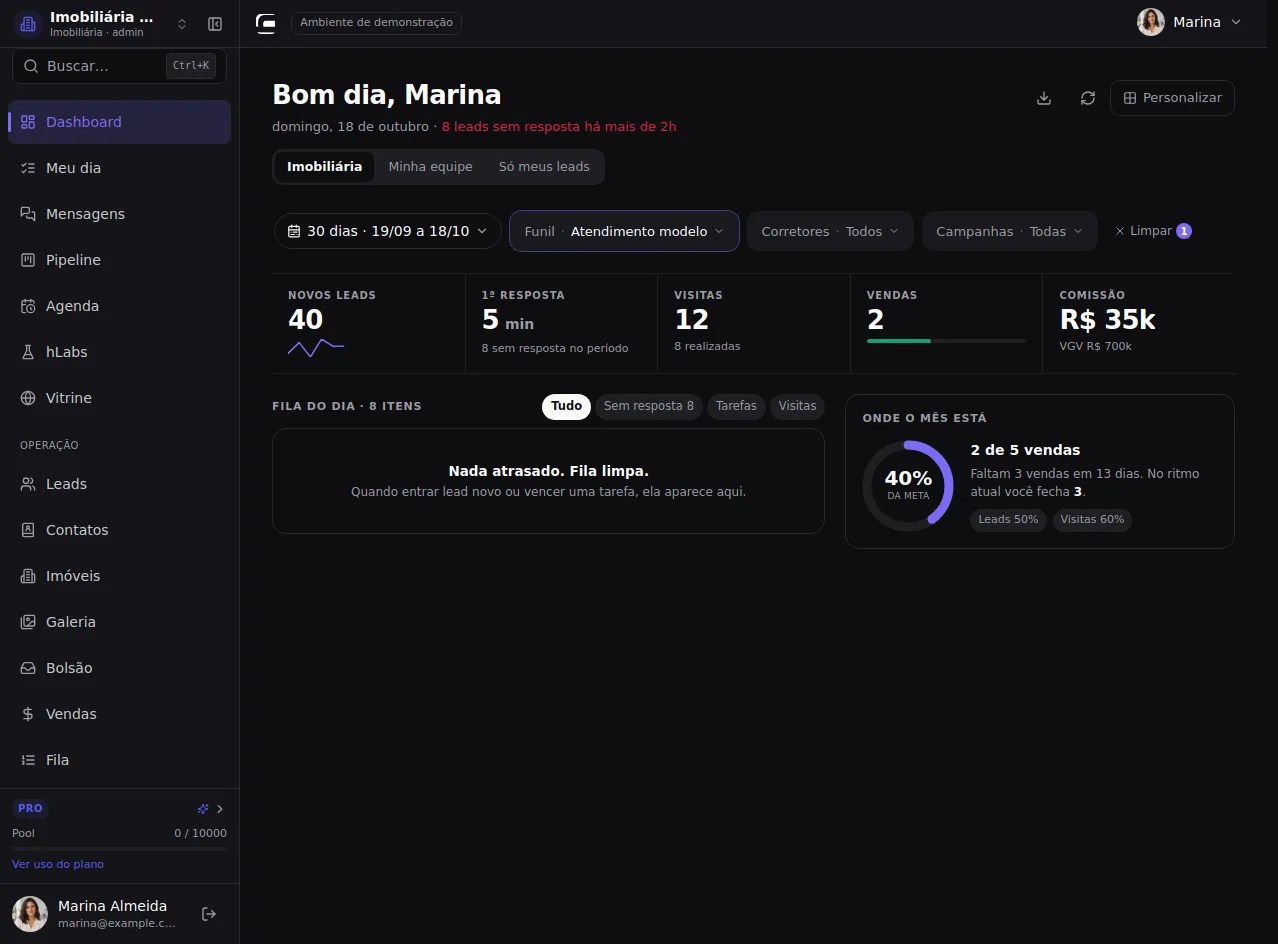The height and width of the screenshot is (944, 1278).
Task: Click Leads 50% chip
Action: (x=1008, y=520)
